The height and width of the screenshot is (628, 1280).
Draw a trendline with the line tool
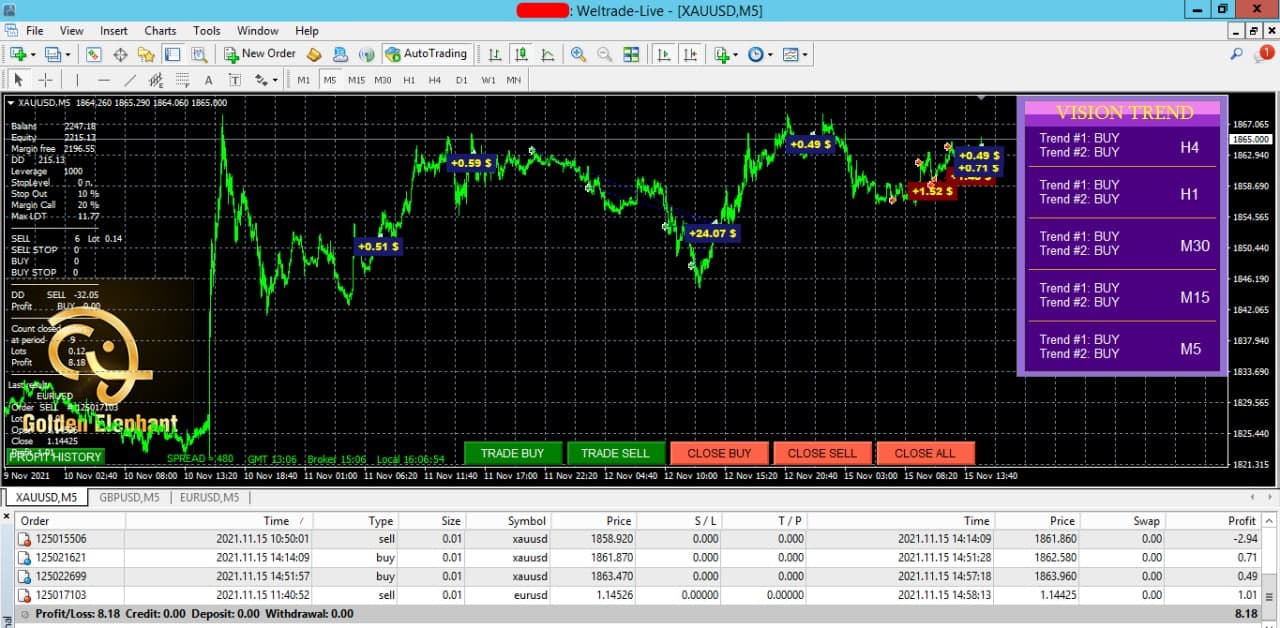(x=130, y=80)
